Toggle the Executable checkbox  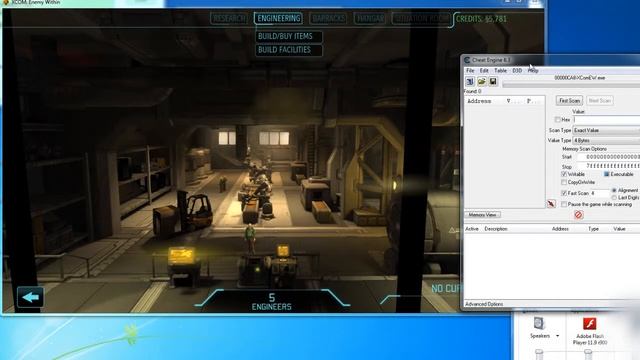pos(607,174)
